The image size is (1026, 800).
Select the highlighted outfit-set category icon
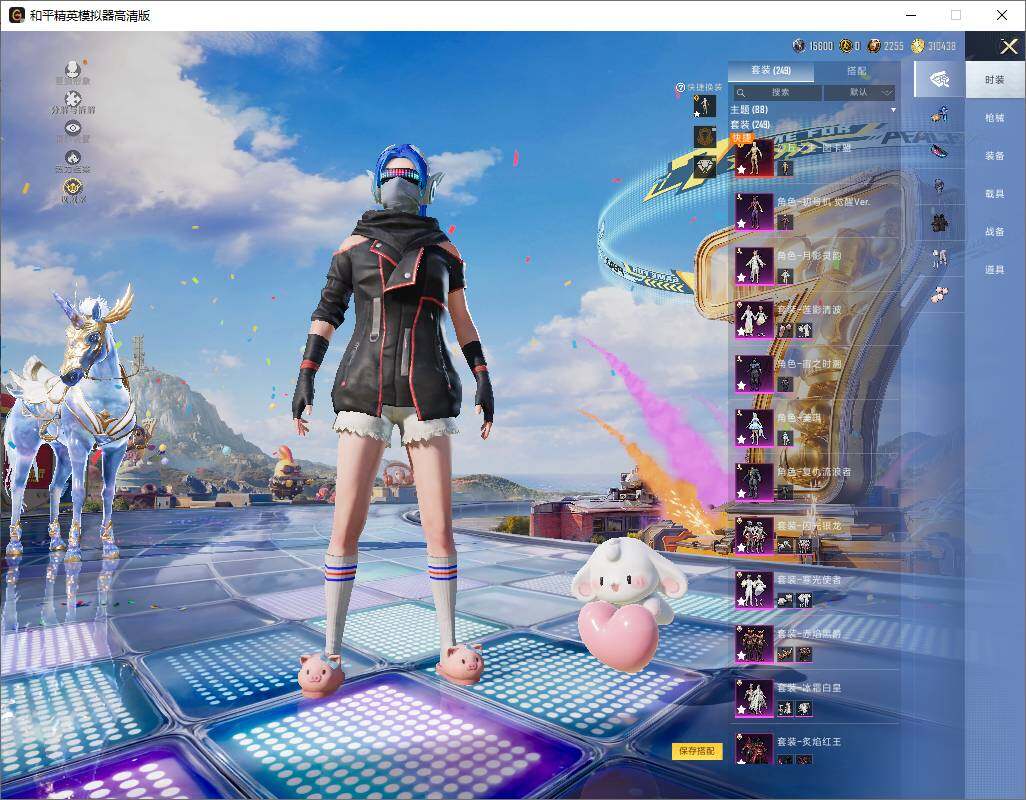(x=940, y=80)
